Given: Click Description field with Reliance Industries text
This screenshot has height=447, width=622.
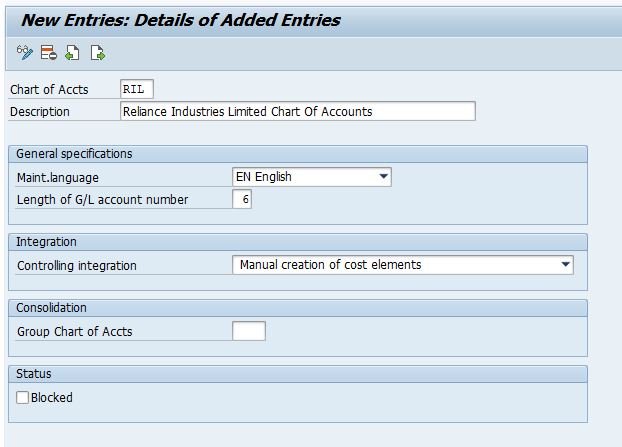Looking at the screenshot, I should 298,111.
